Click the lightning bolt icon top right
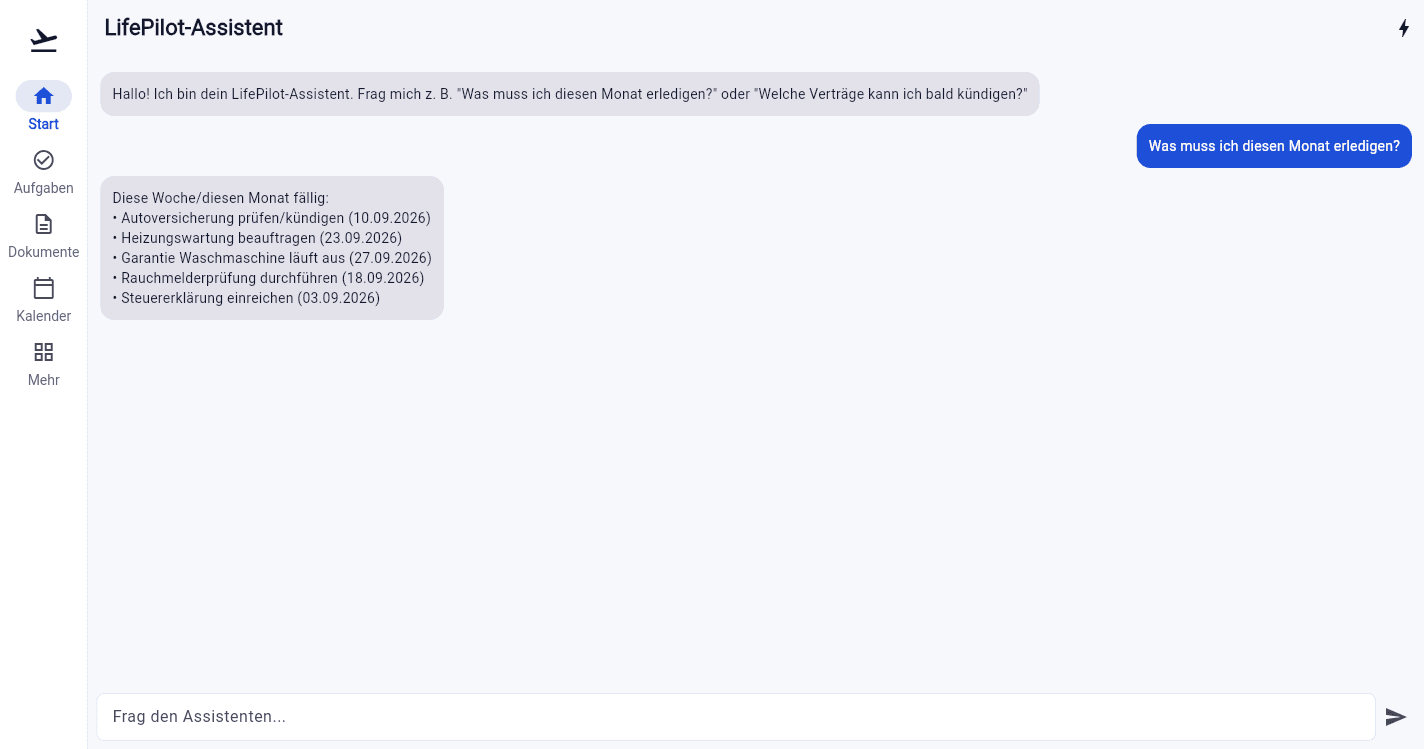1424x749 pixels. (1404, 28)
